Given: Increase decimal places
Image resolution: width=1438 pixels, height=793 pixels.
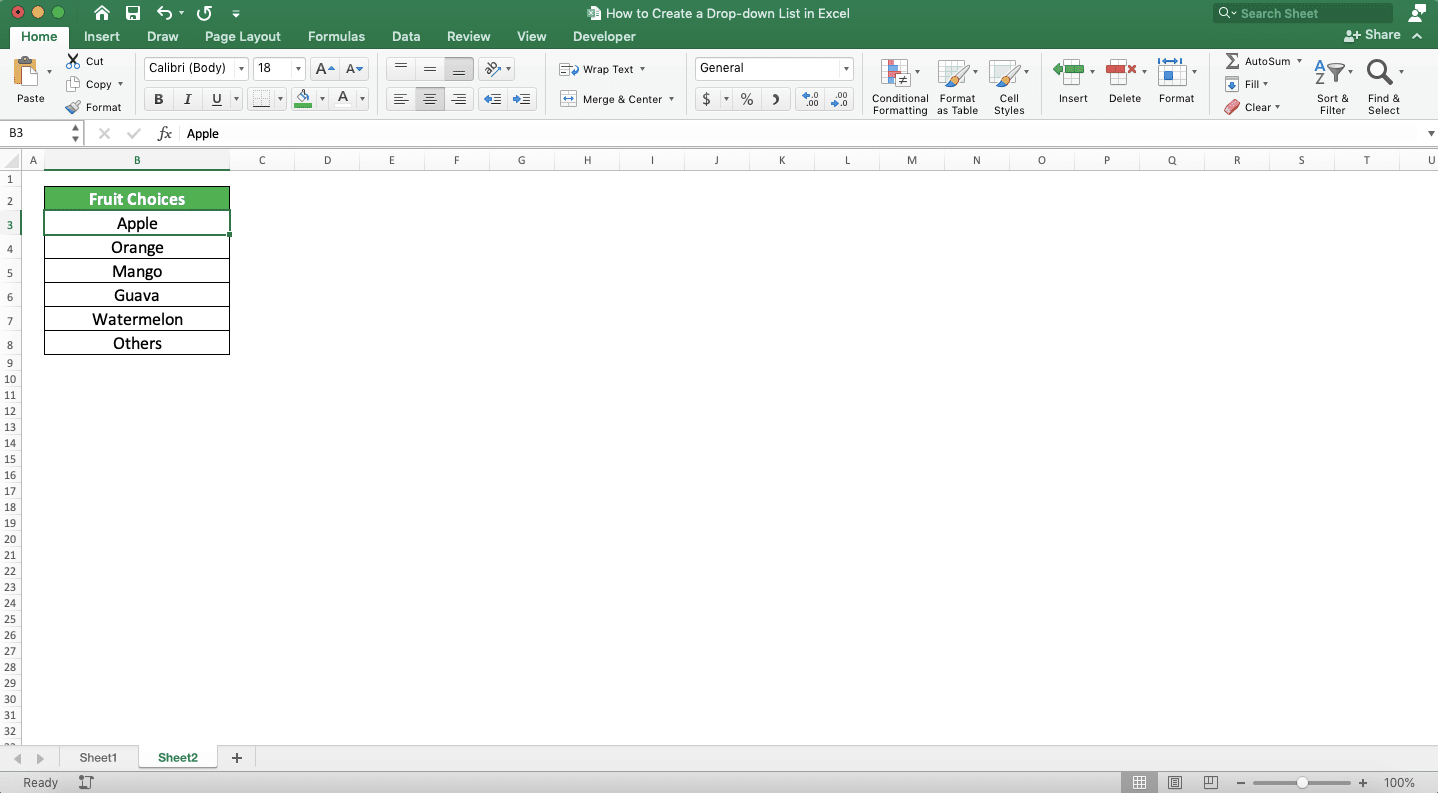Looking at the screenshot, I should click(x=810, y=99).
